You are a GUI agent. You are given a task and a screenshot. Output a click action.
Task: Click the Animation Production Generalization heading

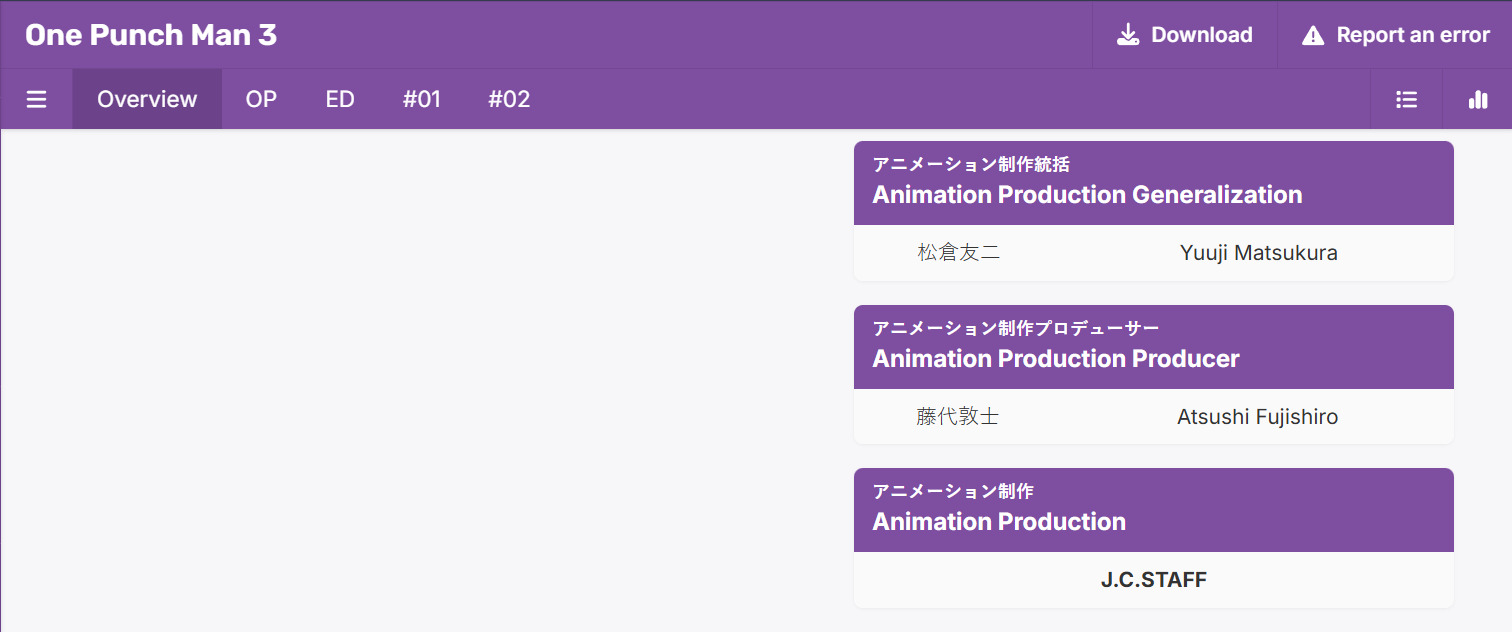pyautogui.click(x=1087, y=195)
